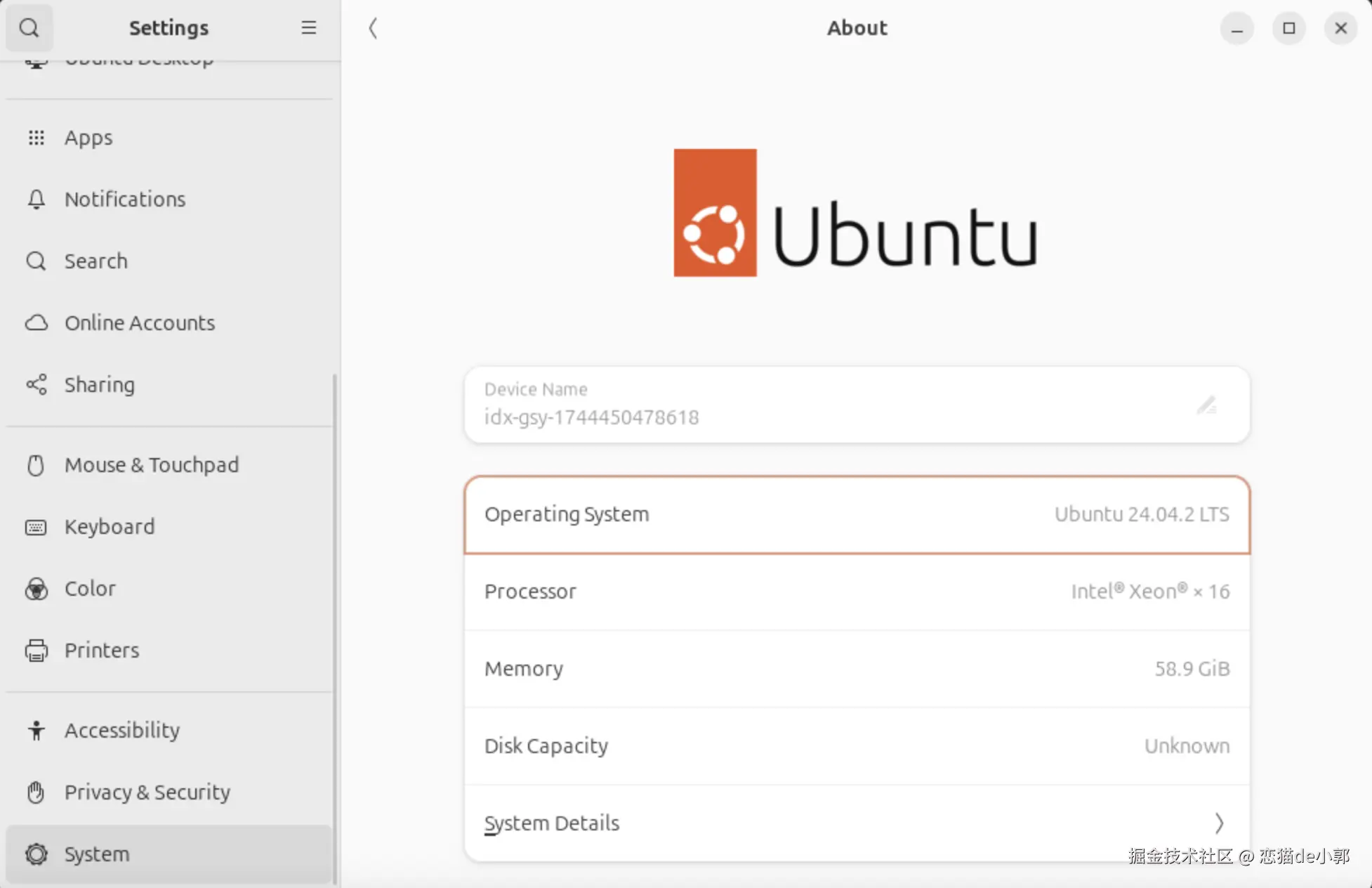The height and width of the screenshot is (888, 1372).
Task: Open the Color settings panel
Action: coord(90,589)
